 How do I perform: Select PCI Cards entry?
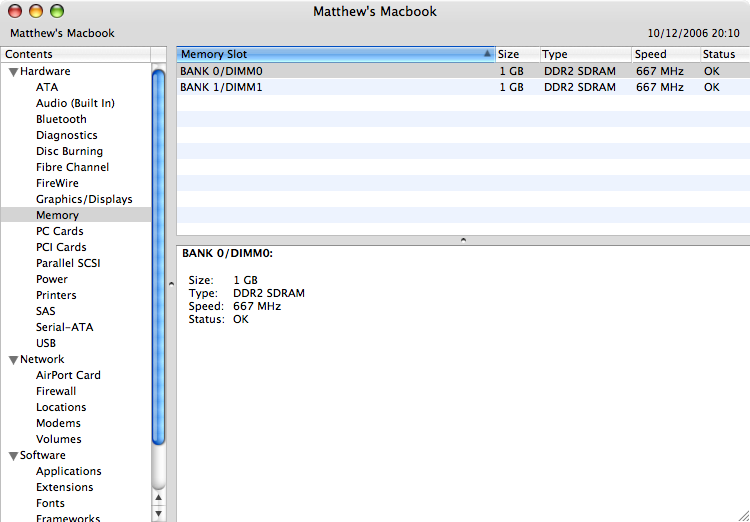tap(61, 247)
